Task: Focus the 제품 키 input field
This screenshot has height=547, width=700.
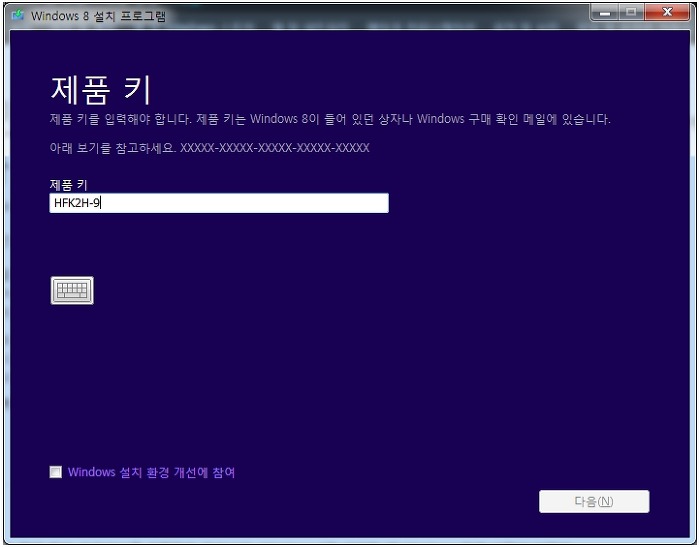Action: coord(219,203)
